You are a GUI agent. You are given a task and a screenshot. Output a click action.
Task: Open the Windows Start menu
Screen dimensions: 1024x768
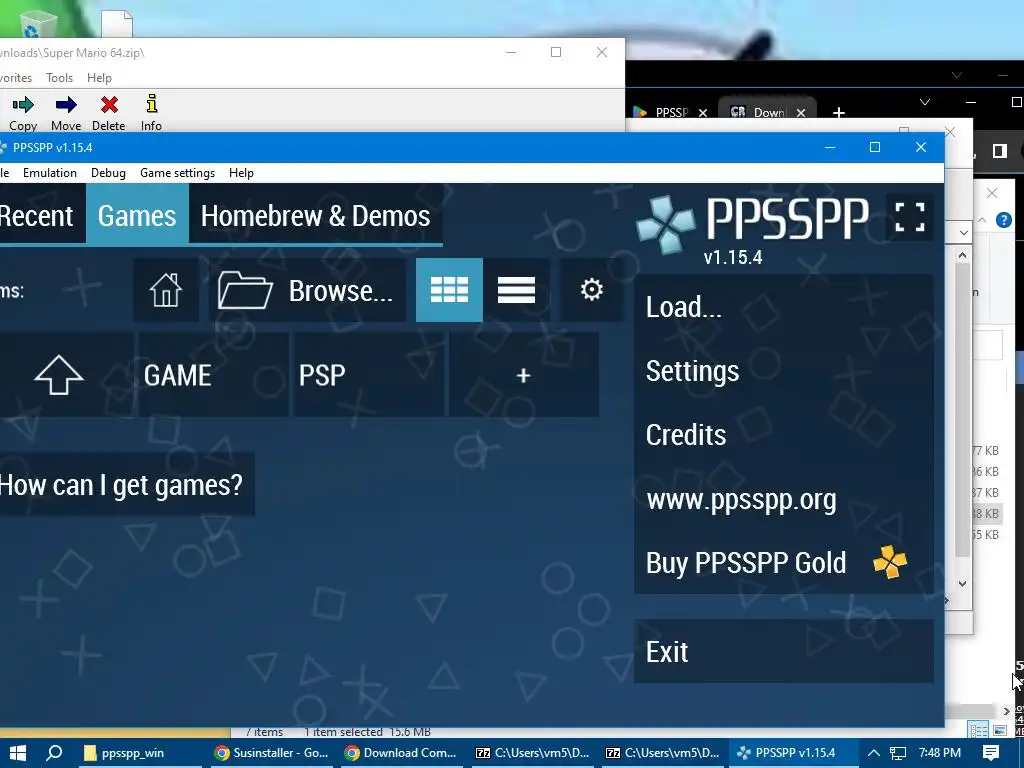point(18,753)
